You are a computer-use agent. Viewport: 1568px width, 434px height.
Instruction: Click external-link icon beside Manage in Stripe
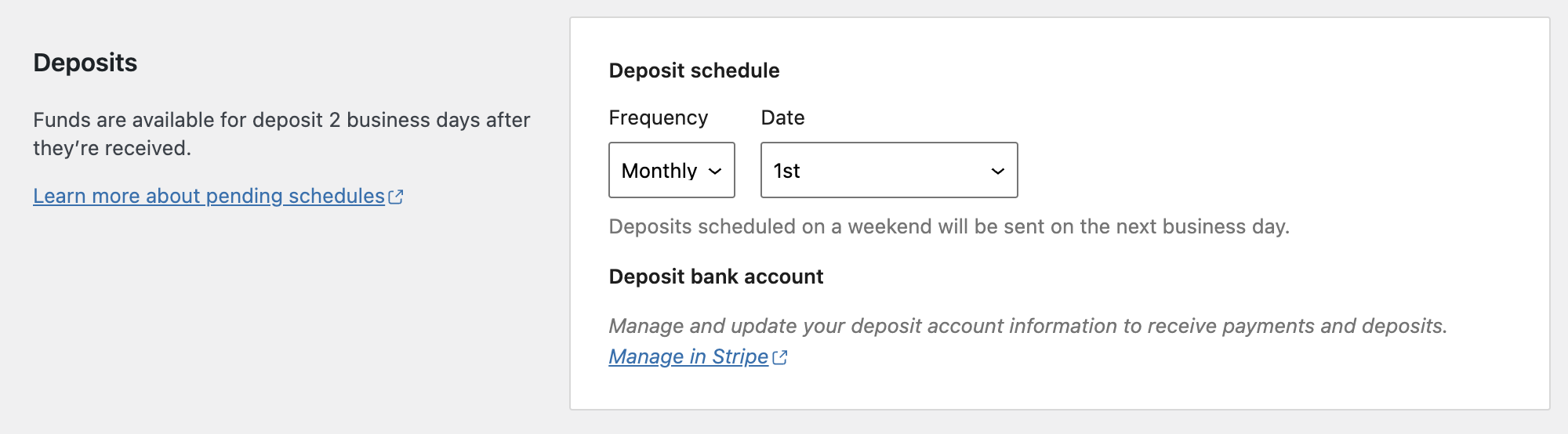780,357
